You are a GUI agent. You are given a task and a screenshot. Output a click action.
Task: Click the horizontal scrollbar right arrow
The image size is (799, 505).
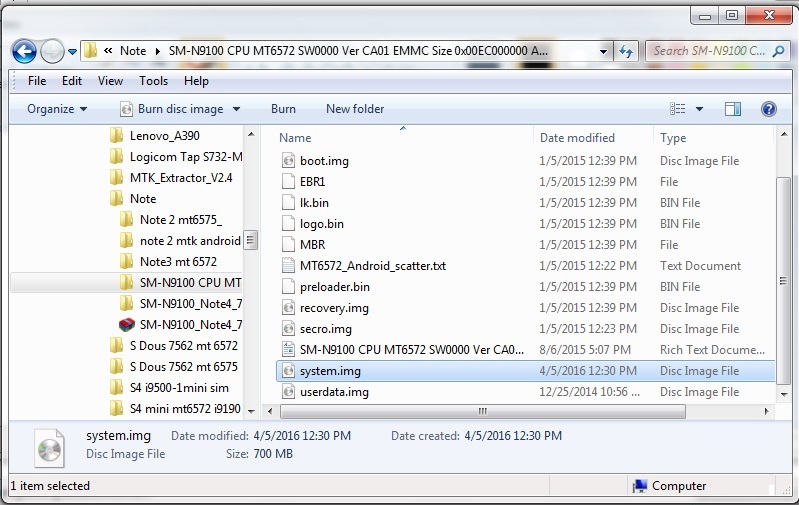(766, 411)
